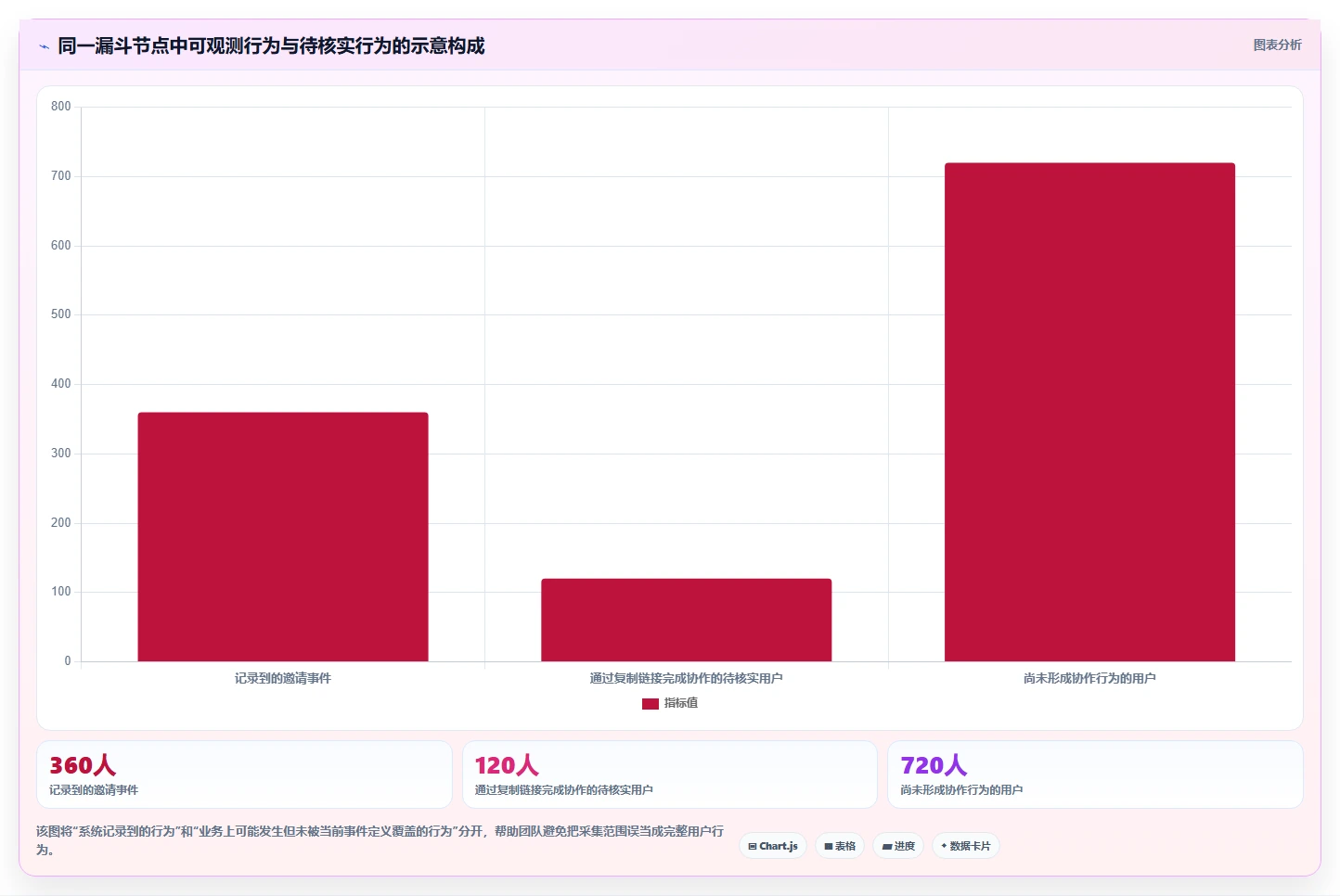Click the 记录到的邀请事件 bar
This screenshot has height=896, width=1340.
click(283, 537)
